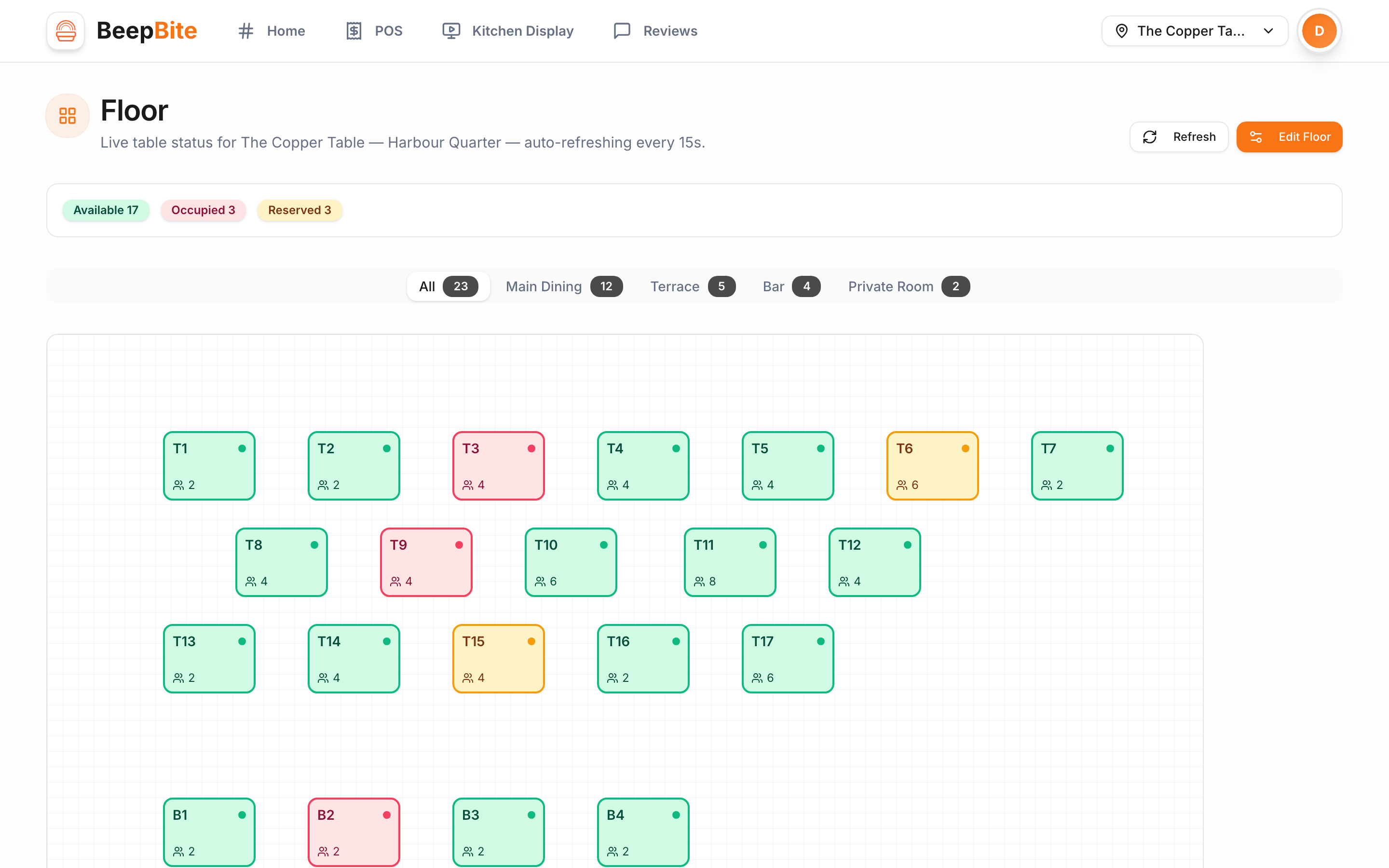1389x868 pixels.
Task: Click the orange status dot on T15
Action: 531,642
